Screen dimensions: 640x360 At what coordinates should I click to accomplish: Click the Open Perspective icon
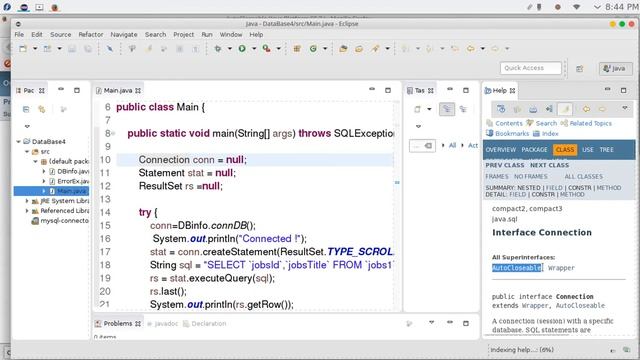click(580, 69)
